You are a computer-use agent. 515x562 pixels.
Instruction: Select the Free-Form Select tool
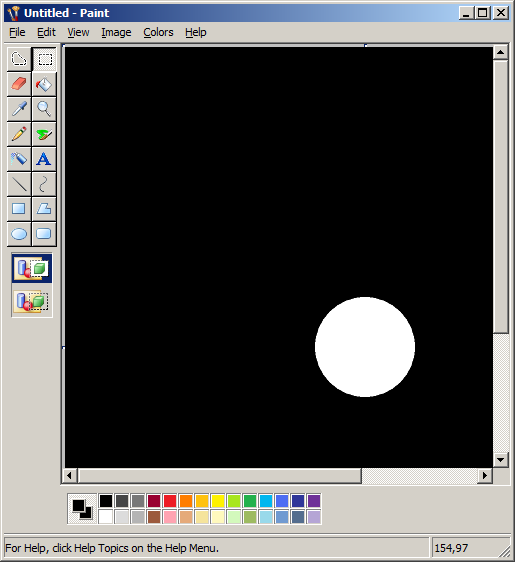coord(19,59)
